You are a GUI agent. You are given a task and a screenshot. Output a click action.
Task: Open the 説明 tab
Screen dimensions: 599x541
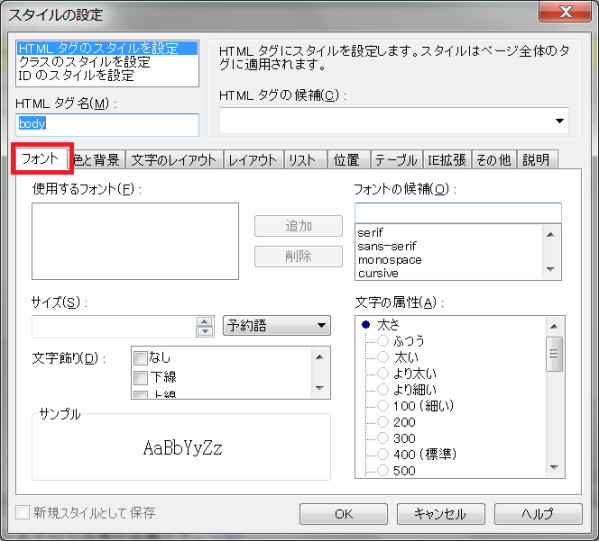coord(536,160)
